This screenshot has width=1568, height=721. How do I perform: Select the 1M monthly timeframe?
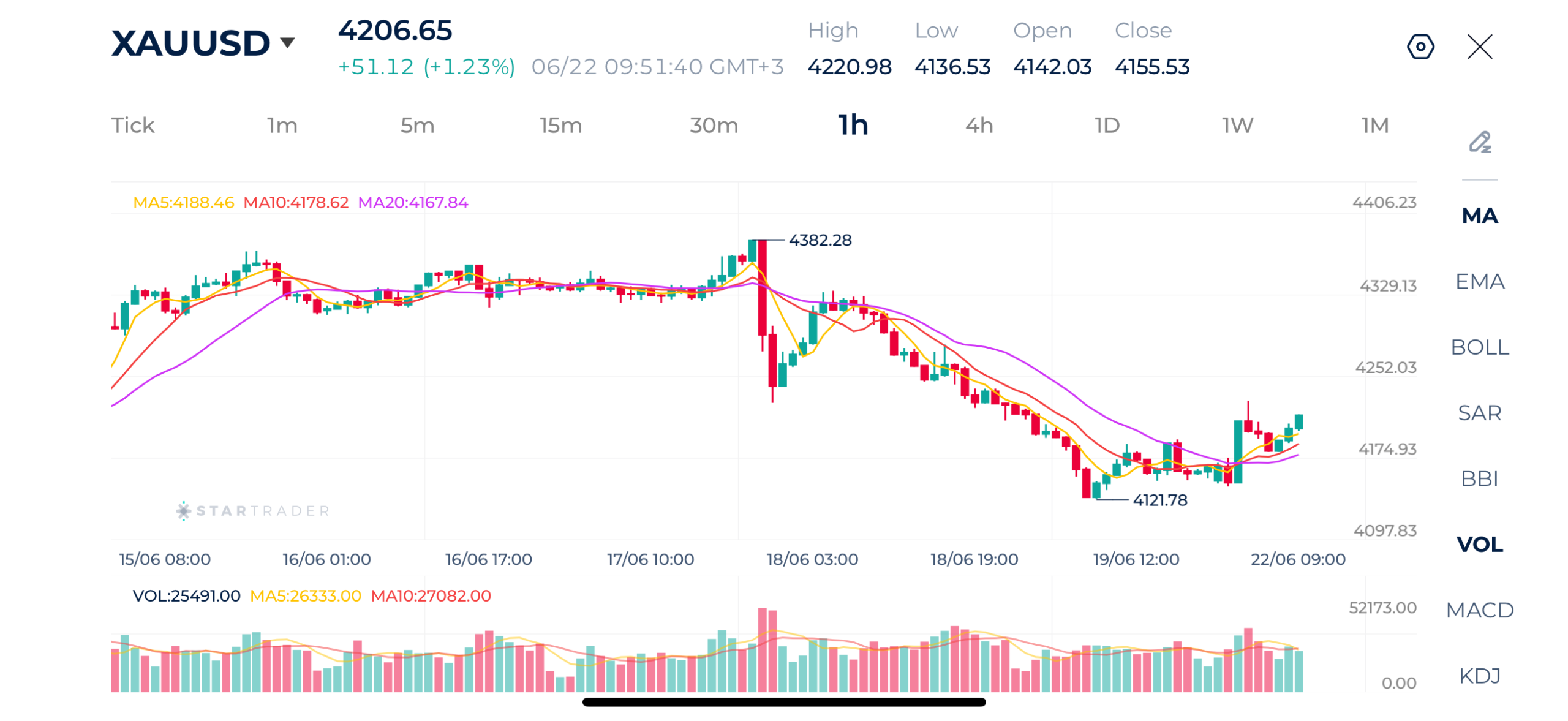click(x=1373, y=125)
